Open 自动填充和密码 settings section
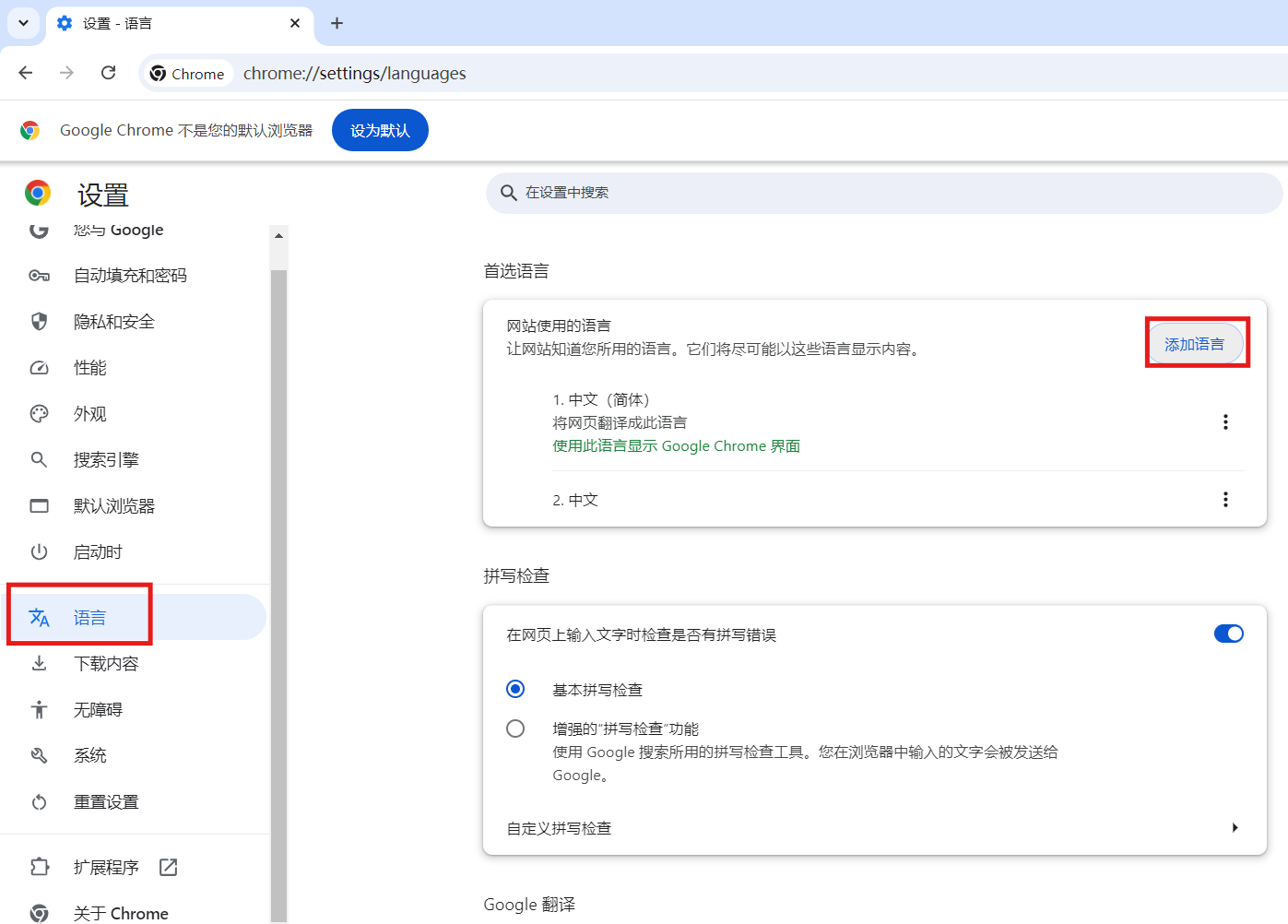 [x=130, y=276]
